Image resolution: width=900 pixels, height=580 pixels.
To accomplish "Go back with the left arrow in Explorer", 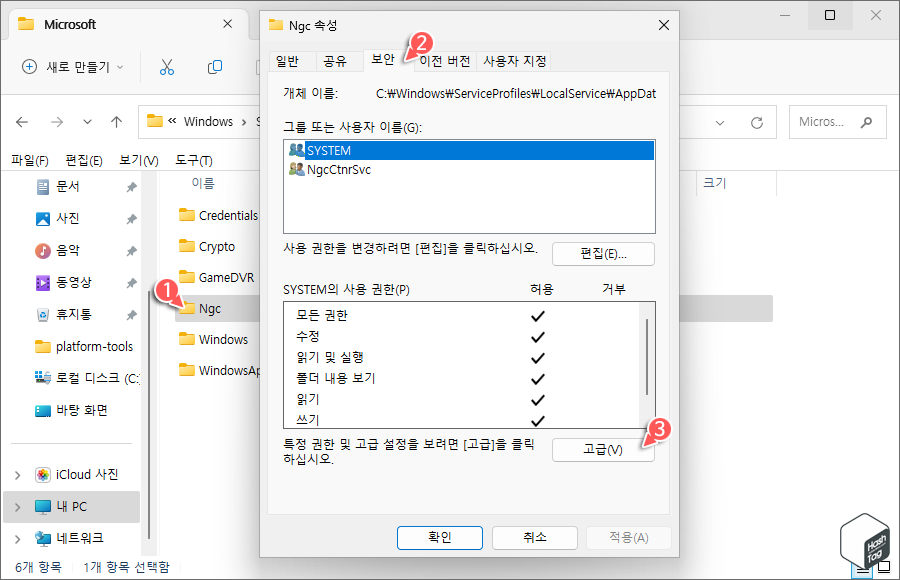I will (x=22, y=122).
